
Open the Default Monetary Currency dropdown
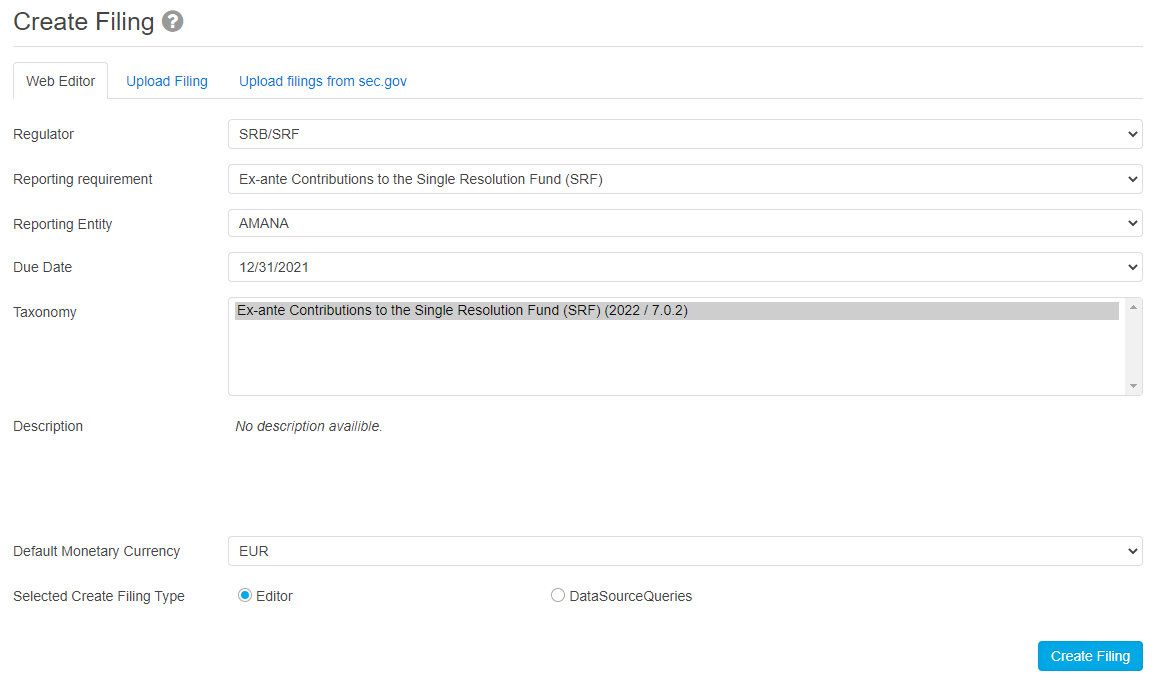click(684, 551)
